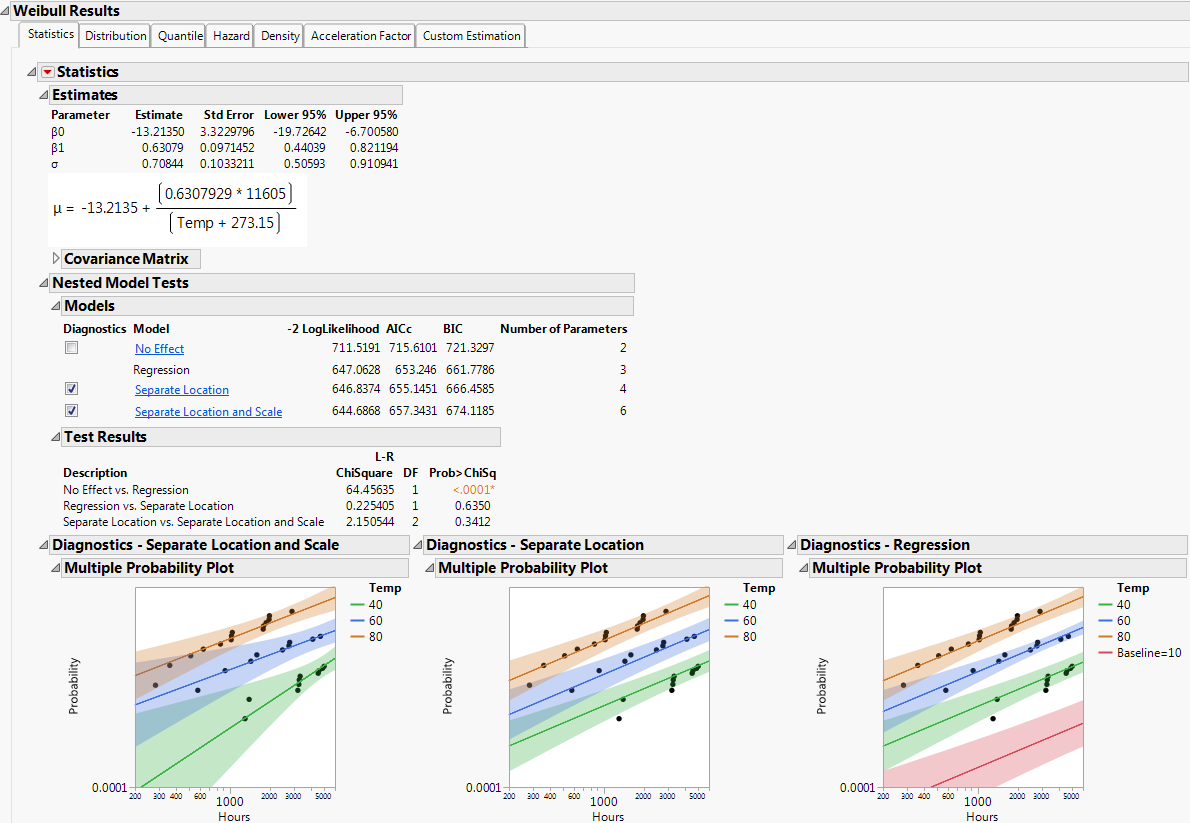Open the Custom Estimation tab
This screenshot has width=1190, height=823.
[471, 36]
